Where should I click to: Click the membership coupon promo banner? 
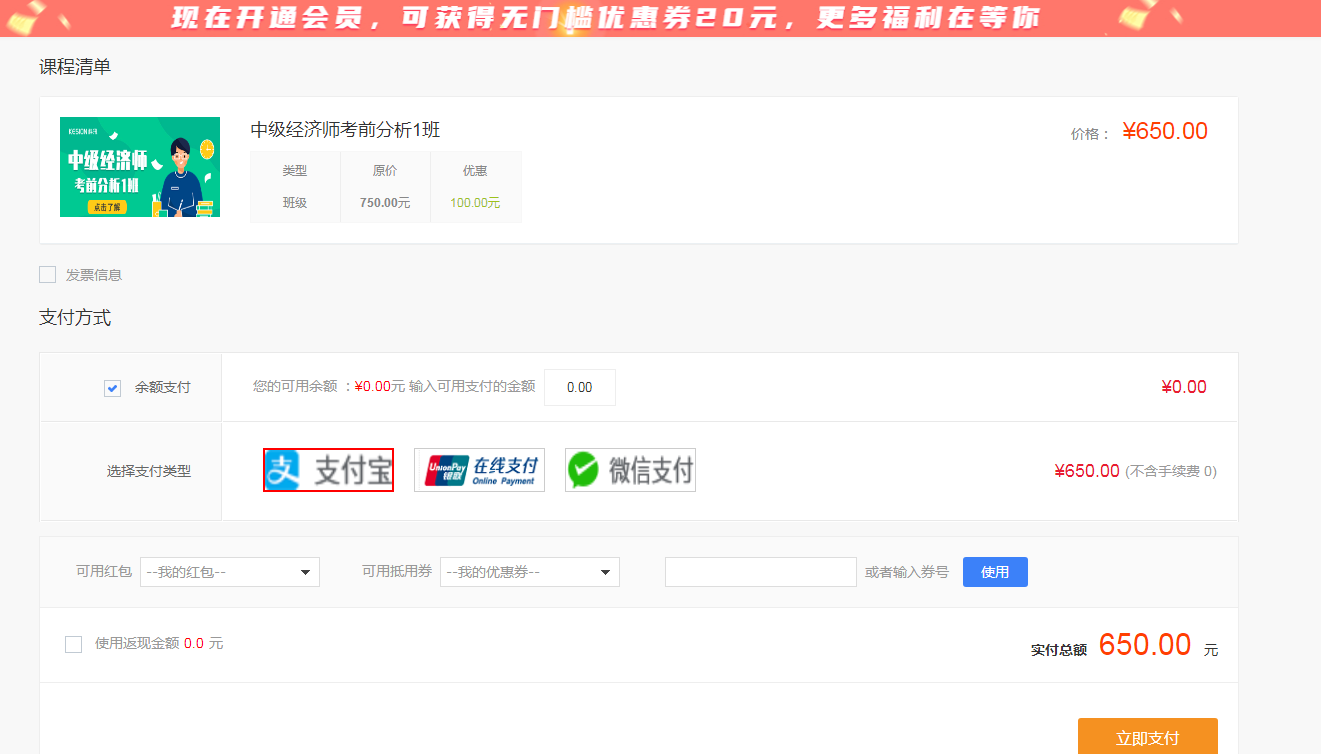point(660,18)
